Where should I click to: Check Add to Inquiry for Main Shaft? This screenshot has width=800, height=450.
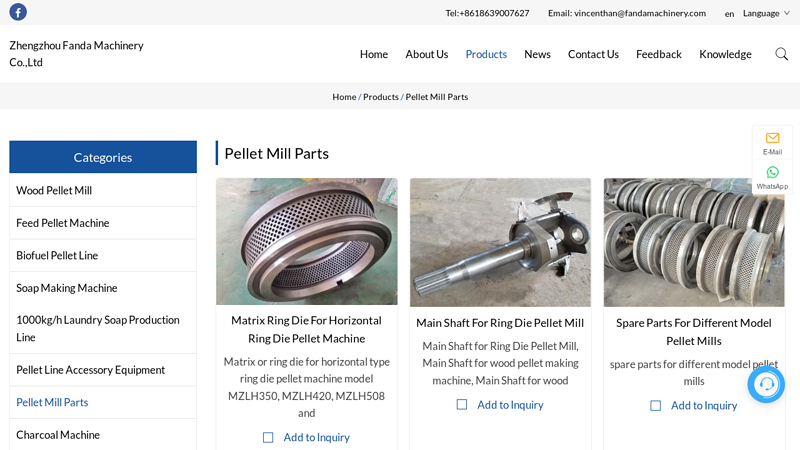click(462, 405)
